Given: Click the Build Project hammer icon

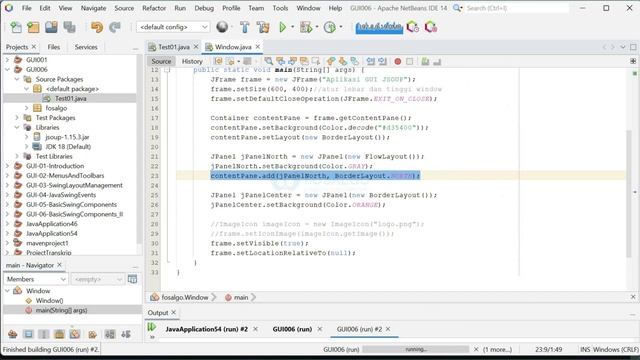Looking at the screenshot, I should pyautogui.click(x=245, y=27).
